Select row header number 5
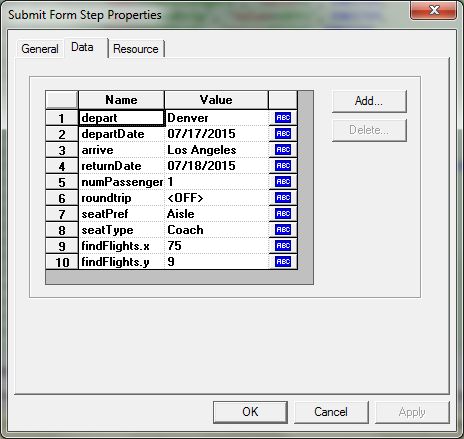464x439 pixels. point(62,182)
